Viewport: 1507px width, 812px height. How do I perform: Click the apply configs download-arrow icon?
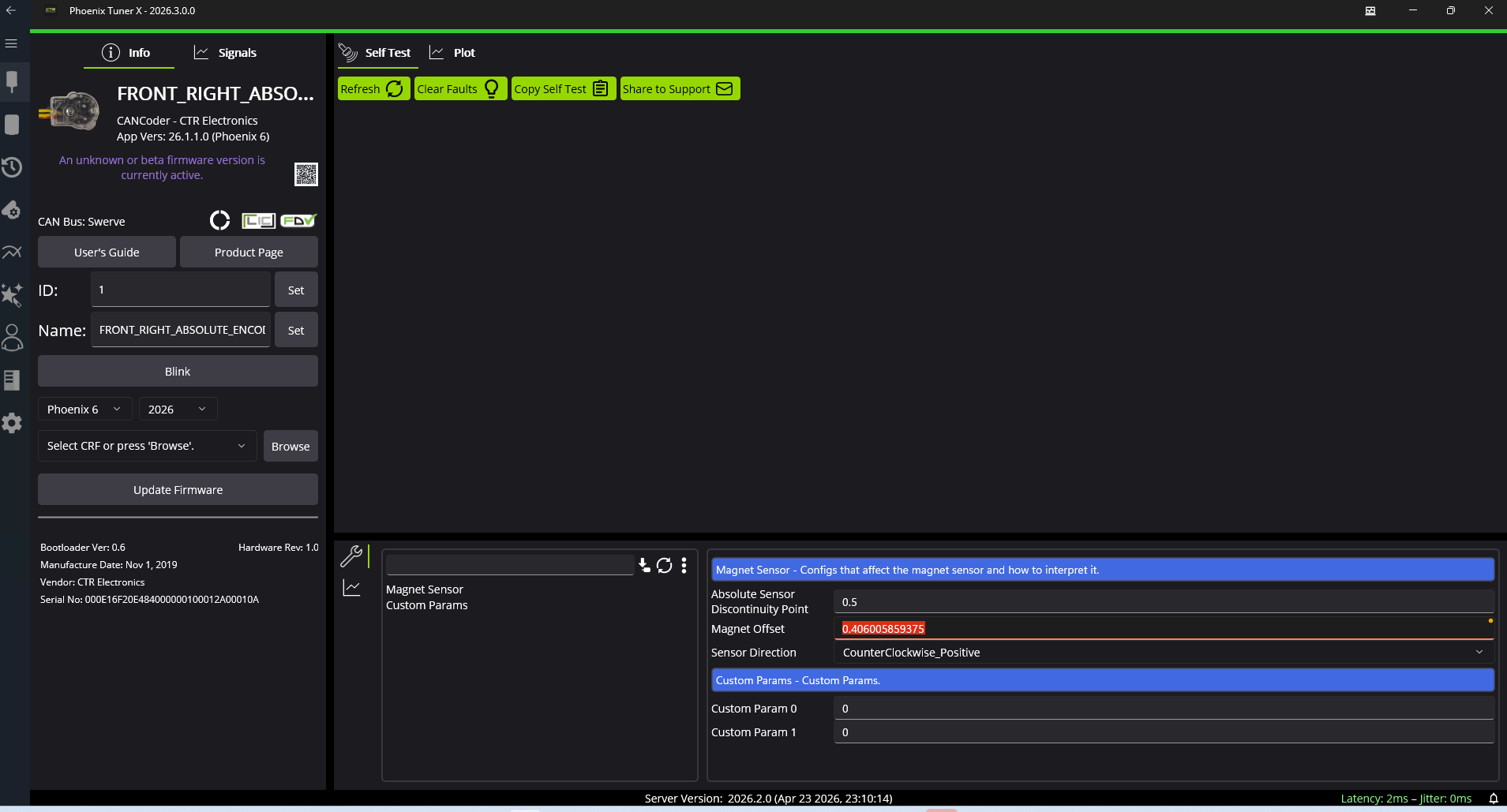(x=644, y=565)
